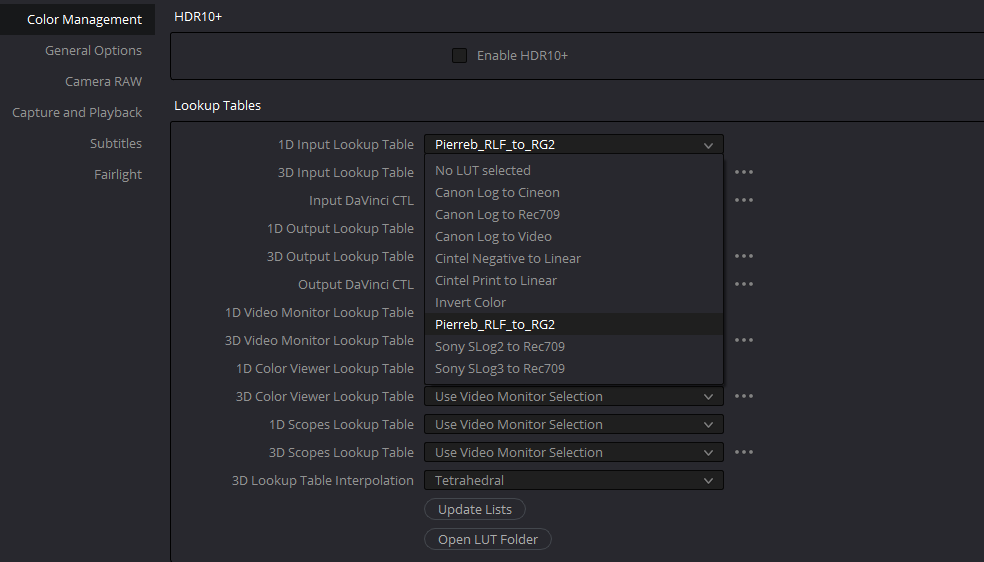Viewport: 984px width, 562px height.
Task: Open Subtitles settings section
Action: pos(115,143)
